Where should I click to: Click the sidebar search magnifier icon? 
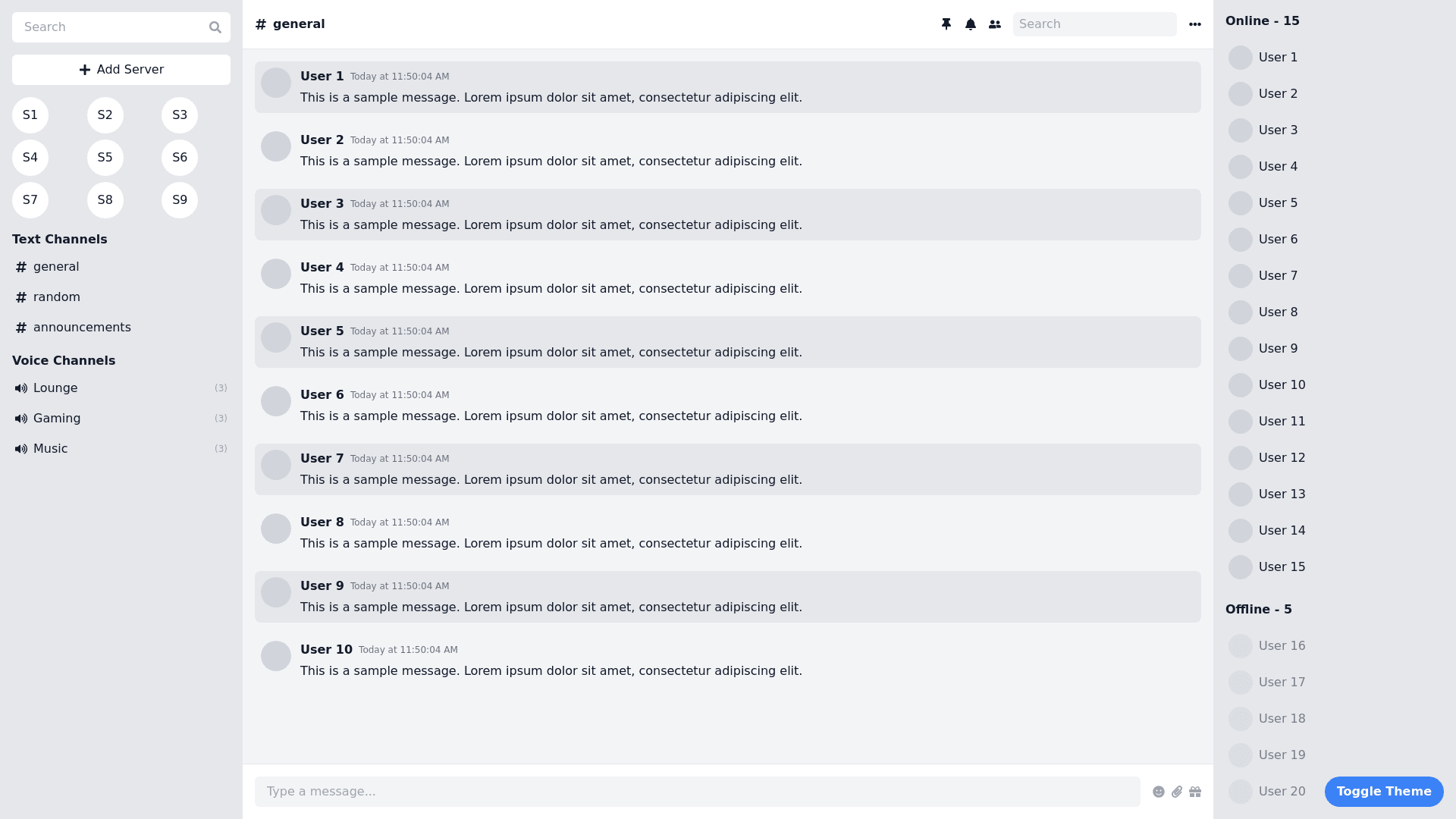[215, 27]
